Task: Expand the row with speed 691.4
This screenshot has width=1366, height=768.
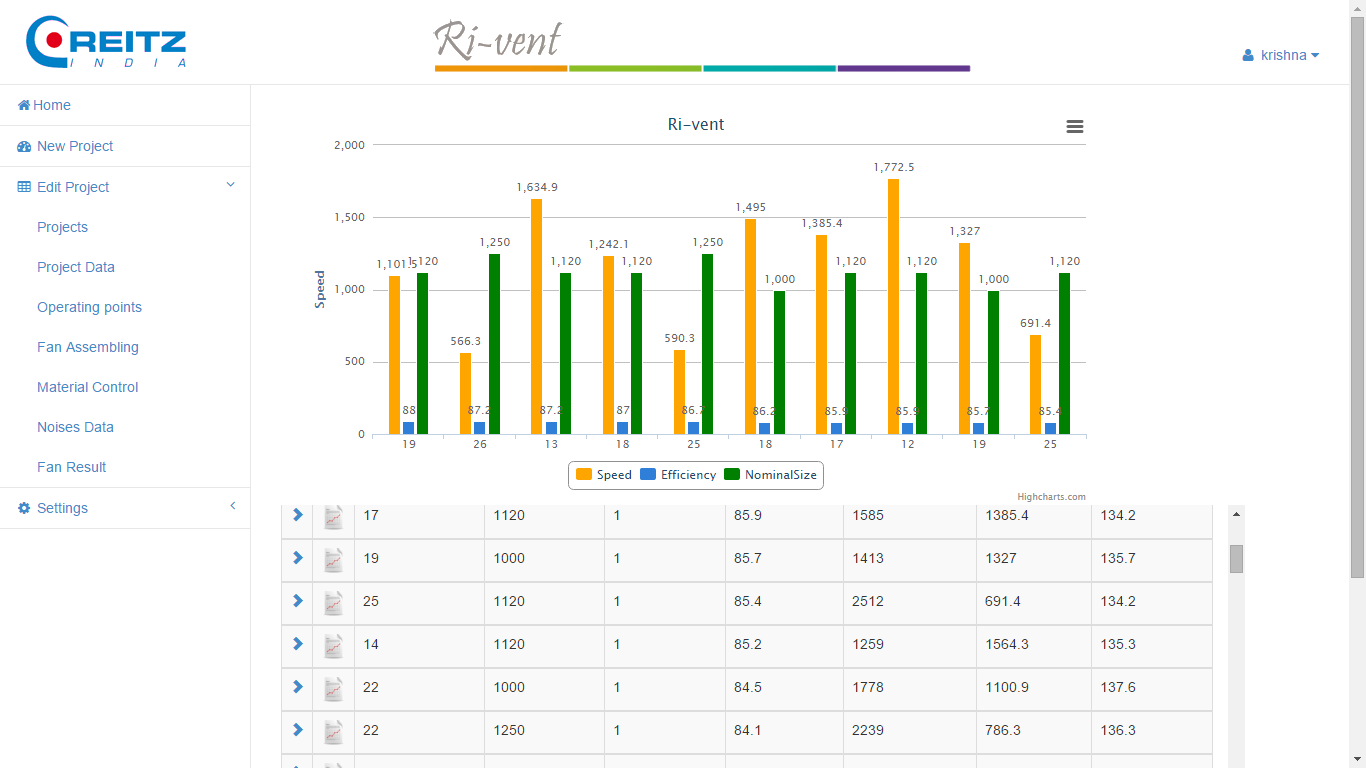Action: [x=297, y=600]
